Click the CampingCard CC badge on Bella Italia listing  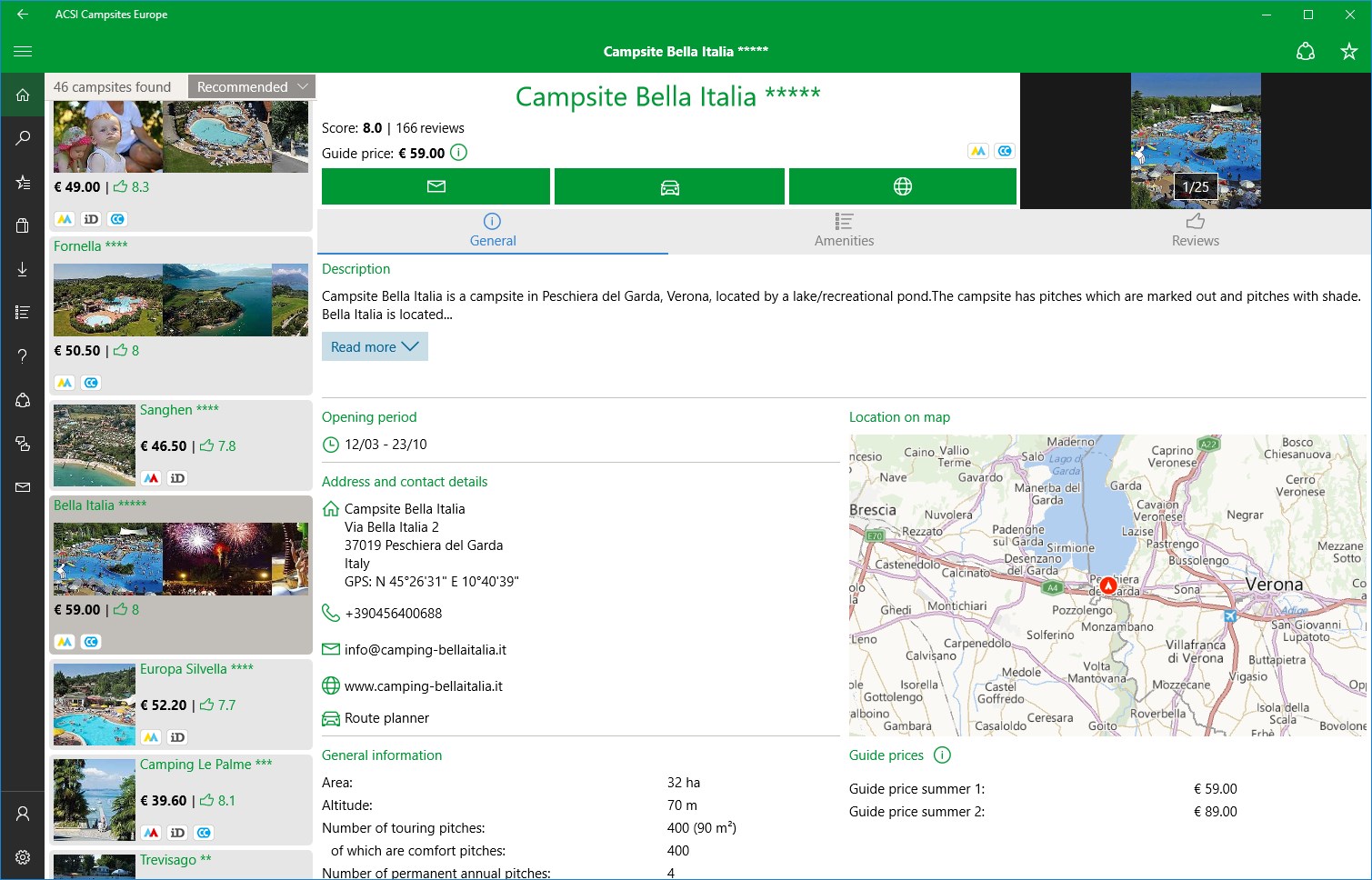coord(91,641)
